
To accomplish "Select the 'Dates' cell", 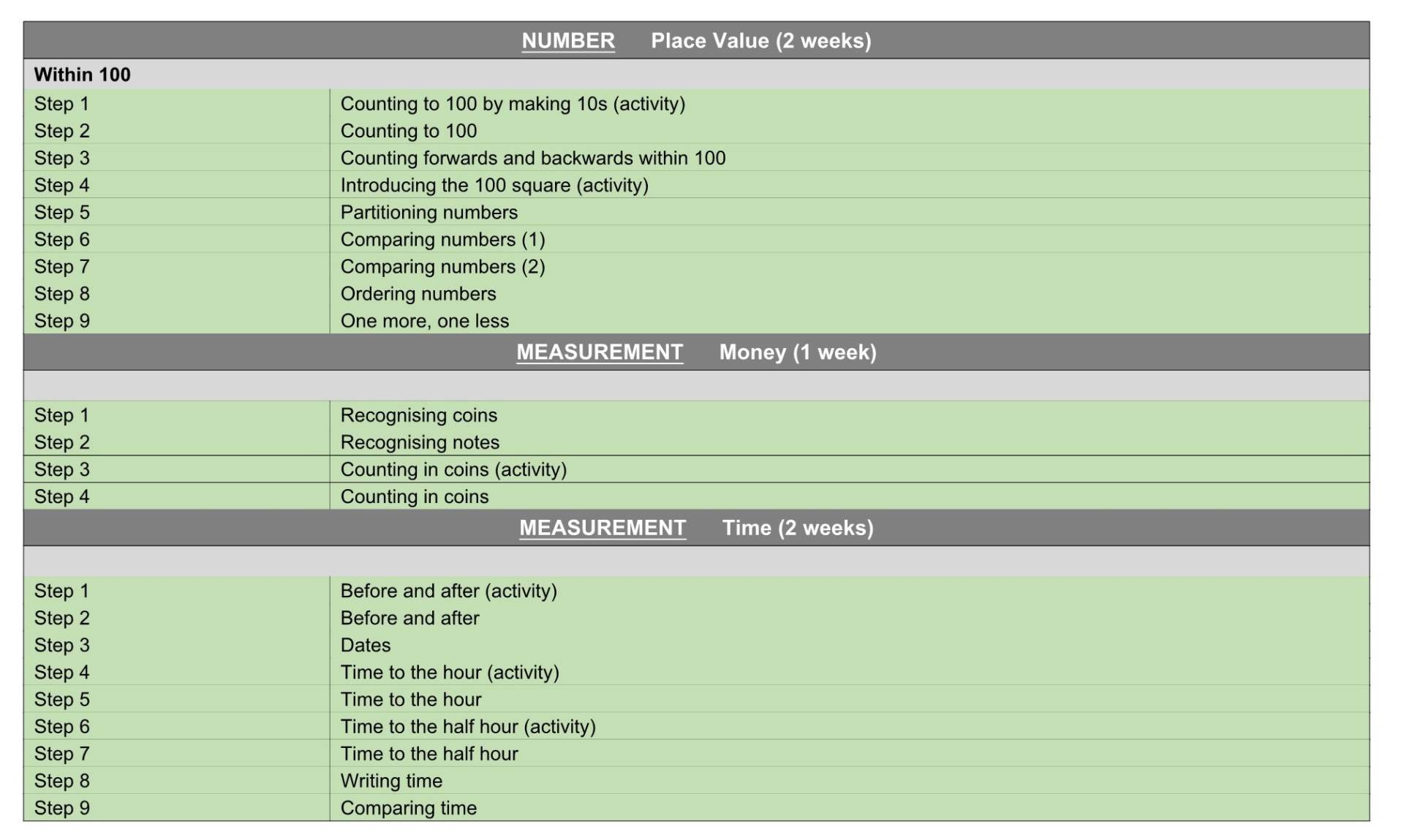I will point(365,645).
